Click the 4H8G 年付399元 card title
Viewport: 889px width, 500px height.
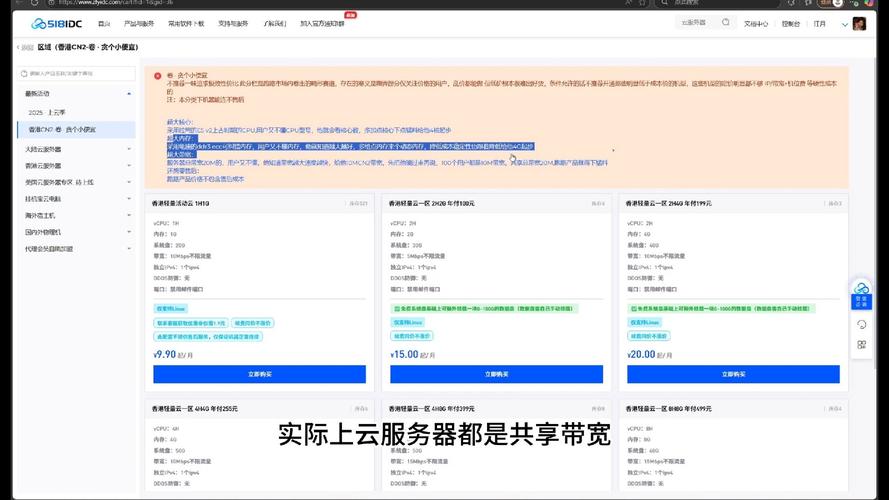coord(431,409)
